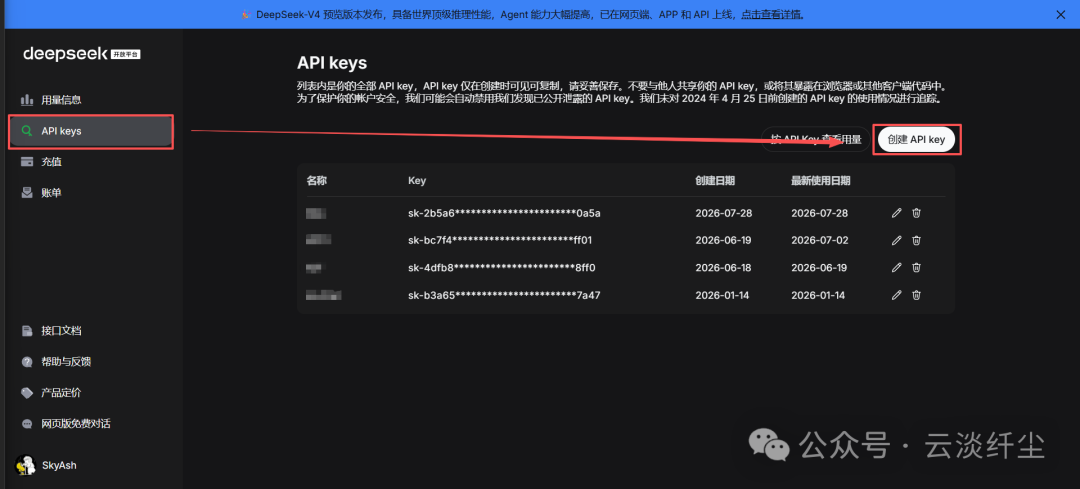
Task: Click the 名称 column header
Action: [x=316, y=180]
